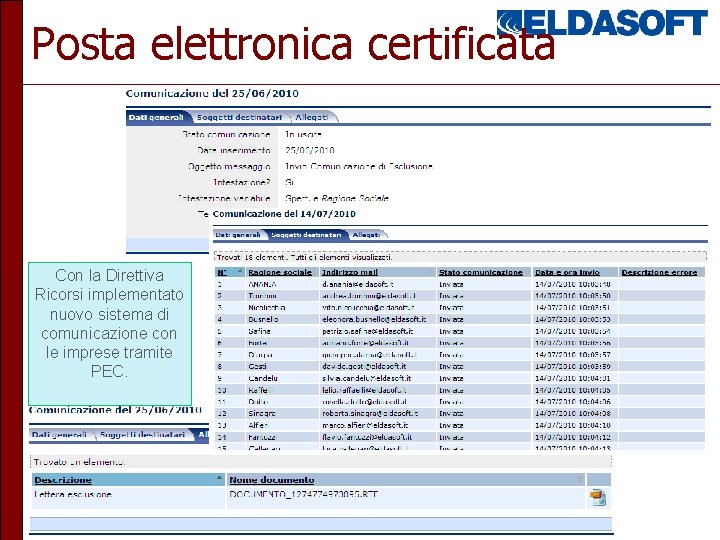The height and width of the screenshot is (540, 720).
Task: Click the DOCUMENTO_1274774373035.RTF file name
Action: (303, 495)
